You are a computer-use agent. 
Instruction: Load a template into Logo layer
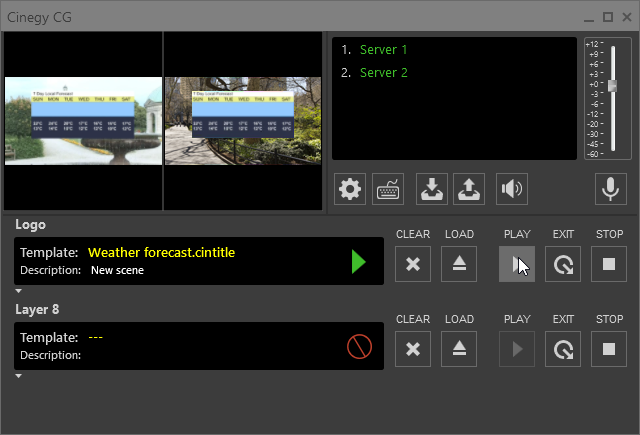click(459, 264)
